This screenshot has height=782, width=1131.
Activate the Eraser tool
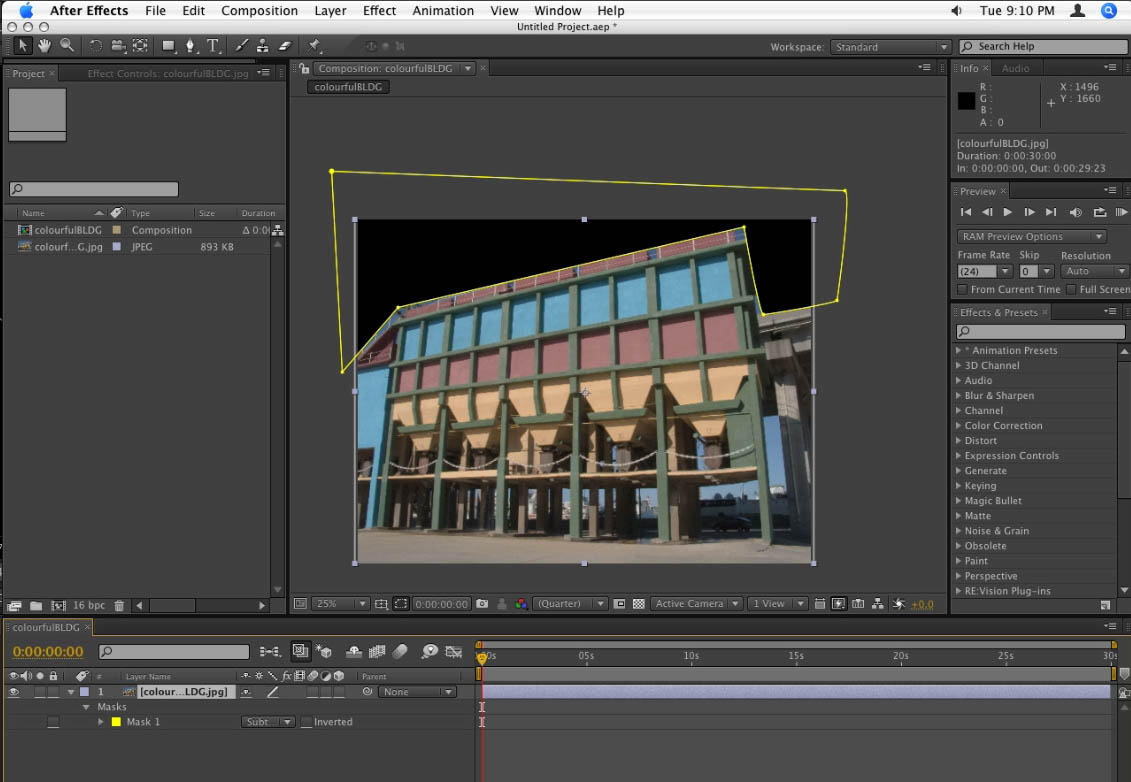284,46
